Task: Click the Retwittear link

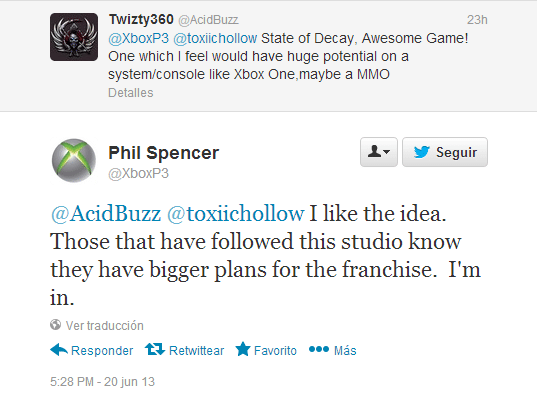Action: click(197, 350)
